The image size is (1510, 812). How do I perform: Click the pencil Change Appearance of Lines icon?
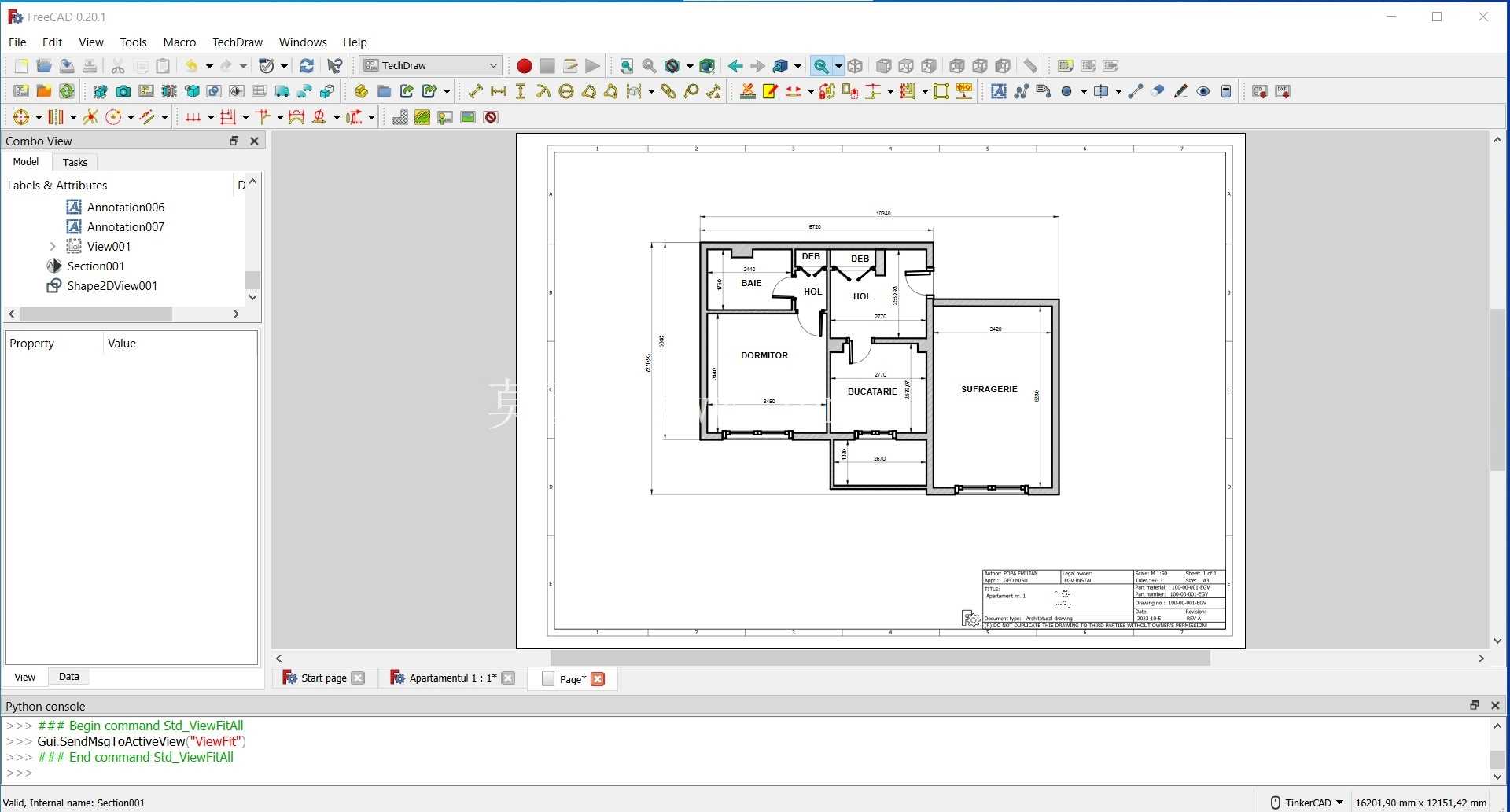point(1180,92)
